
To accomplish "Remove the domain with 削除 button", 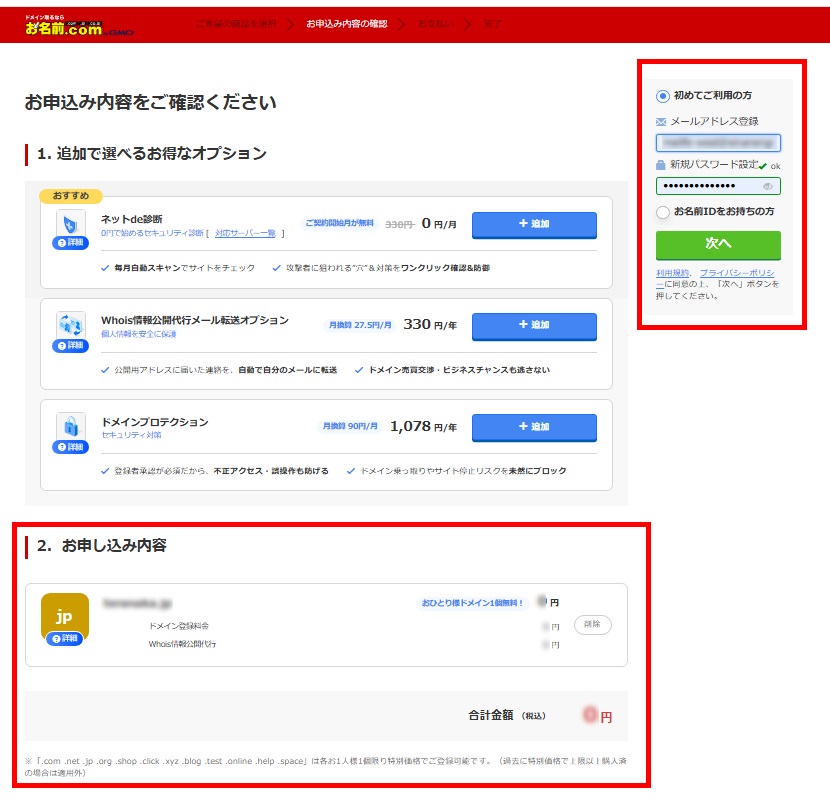I will [592, 624].
